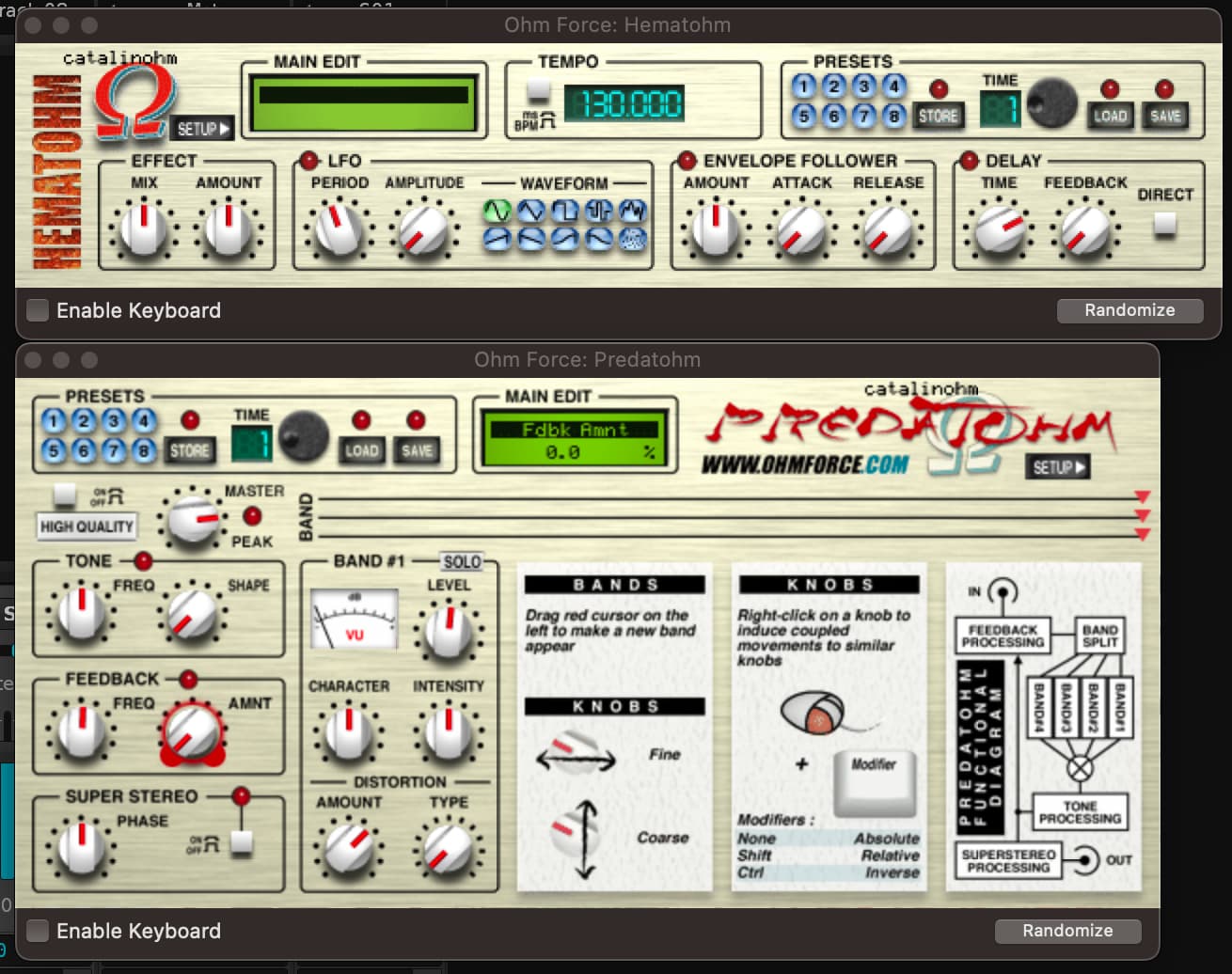Solo Band #1 in Predatohm

(462, 561)
